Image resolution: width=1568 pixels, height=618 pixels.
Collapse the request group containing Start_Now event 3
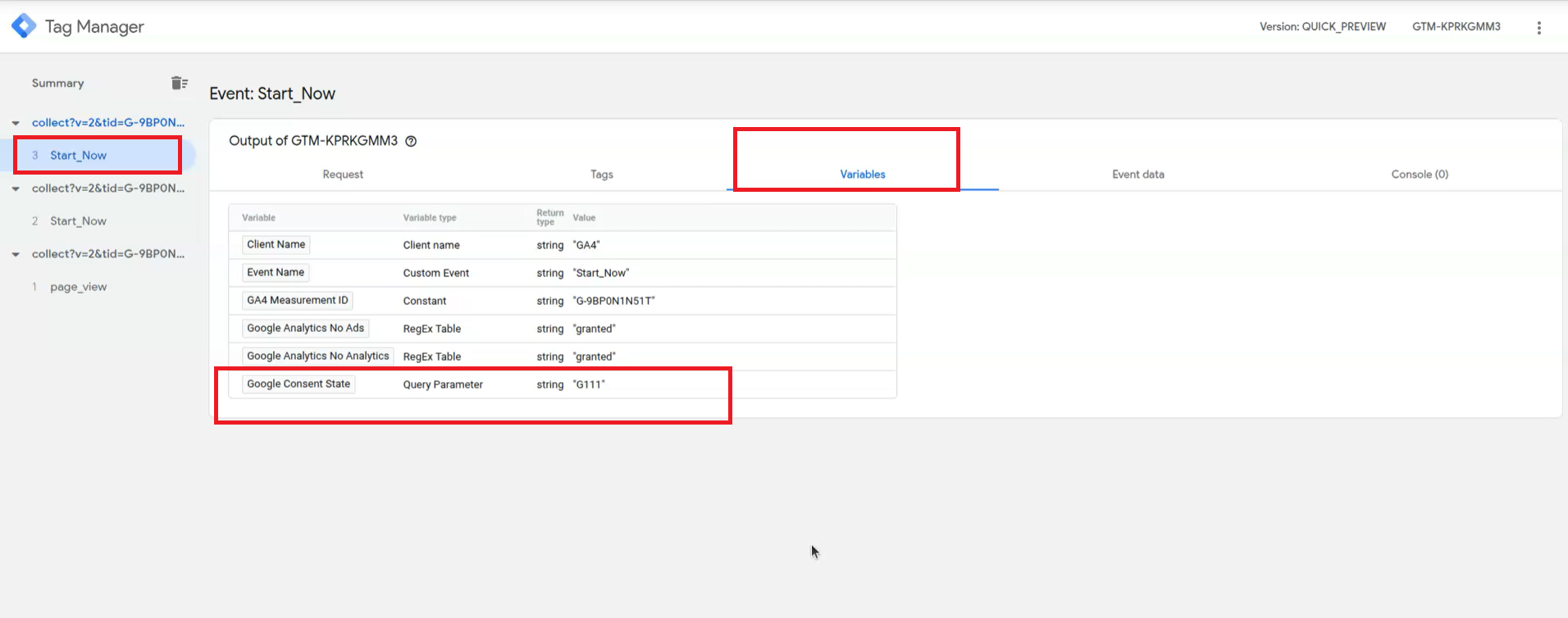16,123
